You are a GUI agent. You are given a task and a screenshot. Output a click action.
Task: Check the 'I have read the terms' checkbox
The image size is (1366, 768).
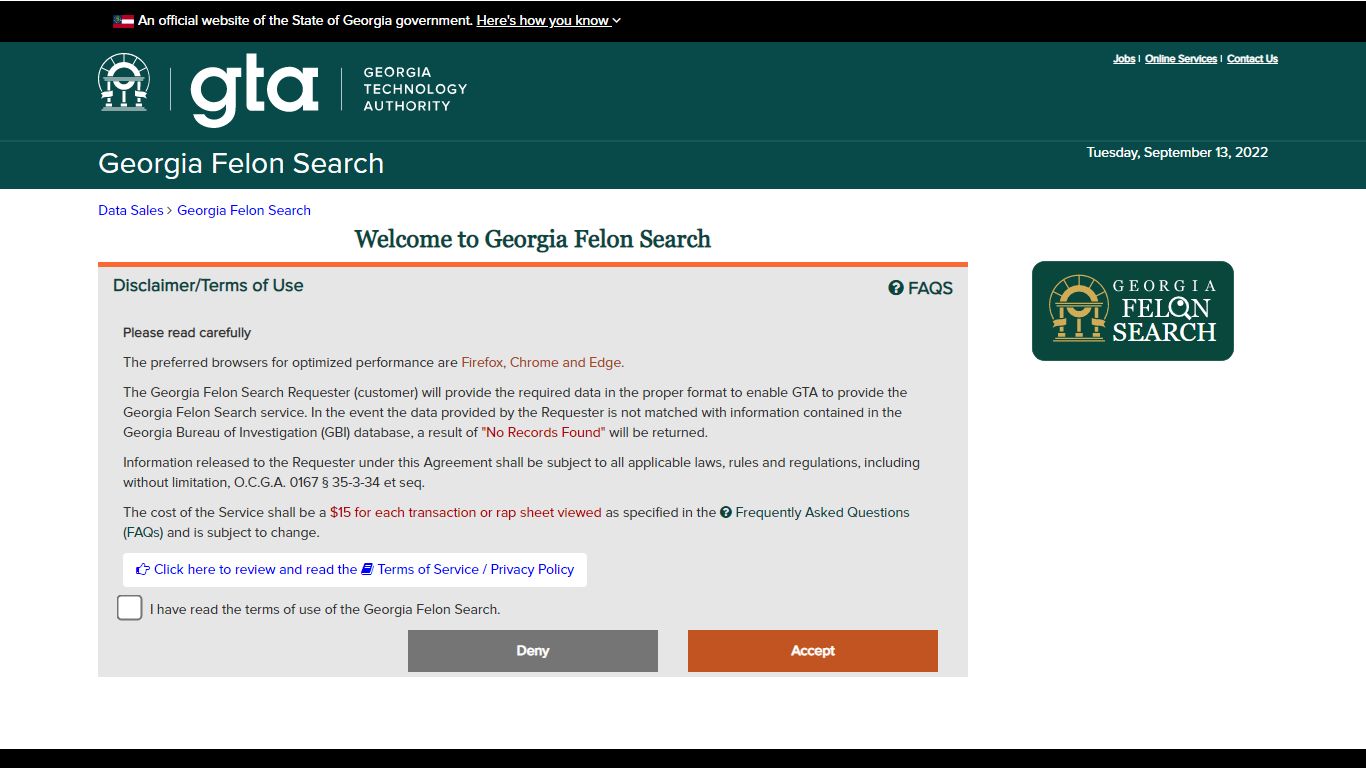130,608
